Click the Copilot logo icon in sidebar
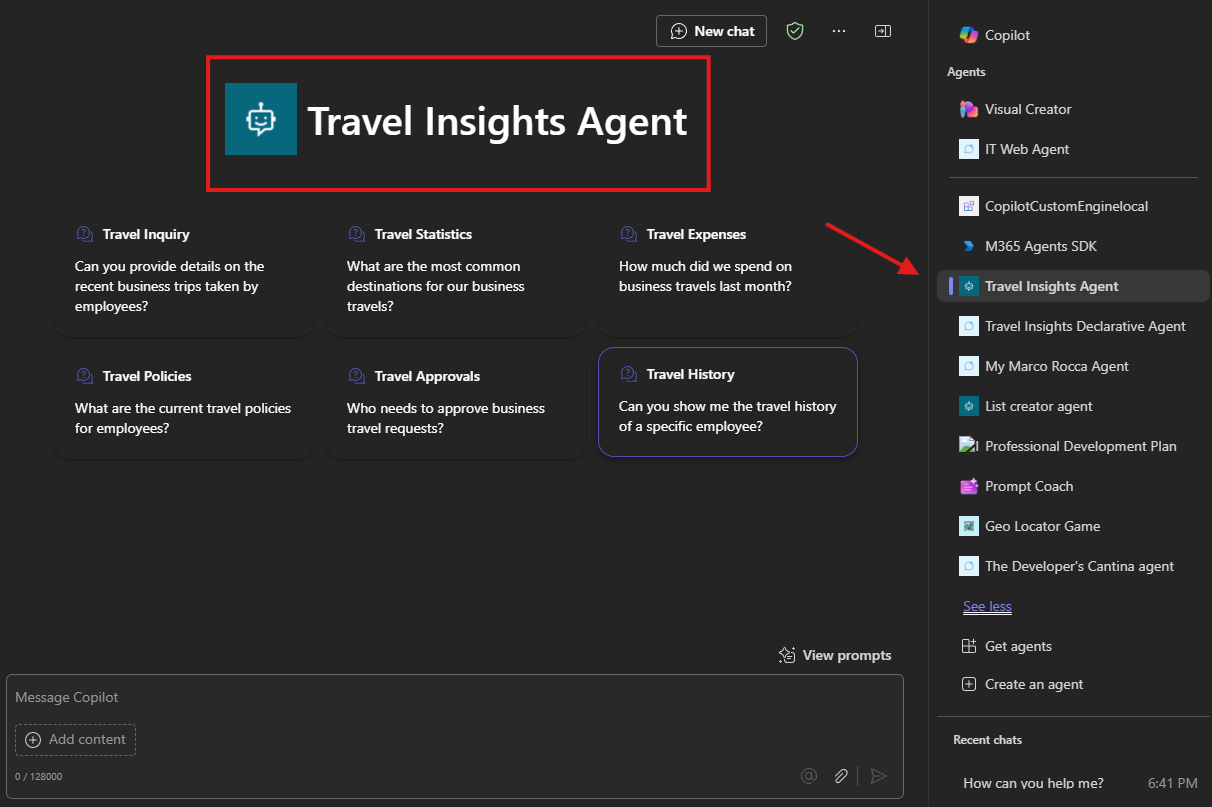 point(968,35)
